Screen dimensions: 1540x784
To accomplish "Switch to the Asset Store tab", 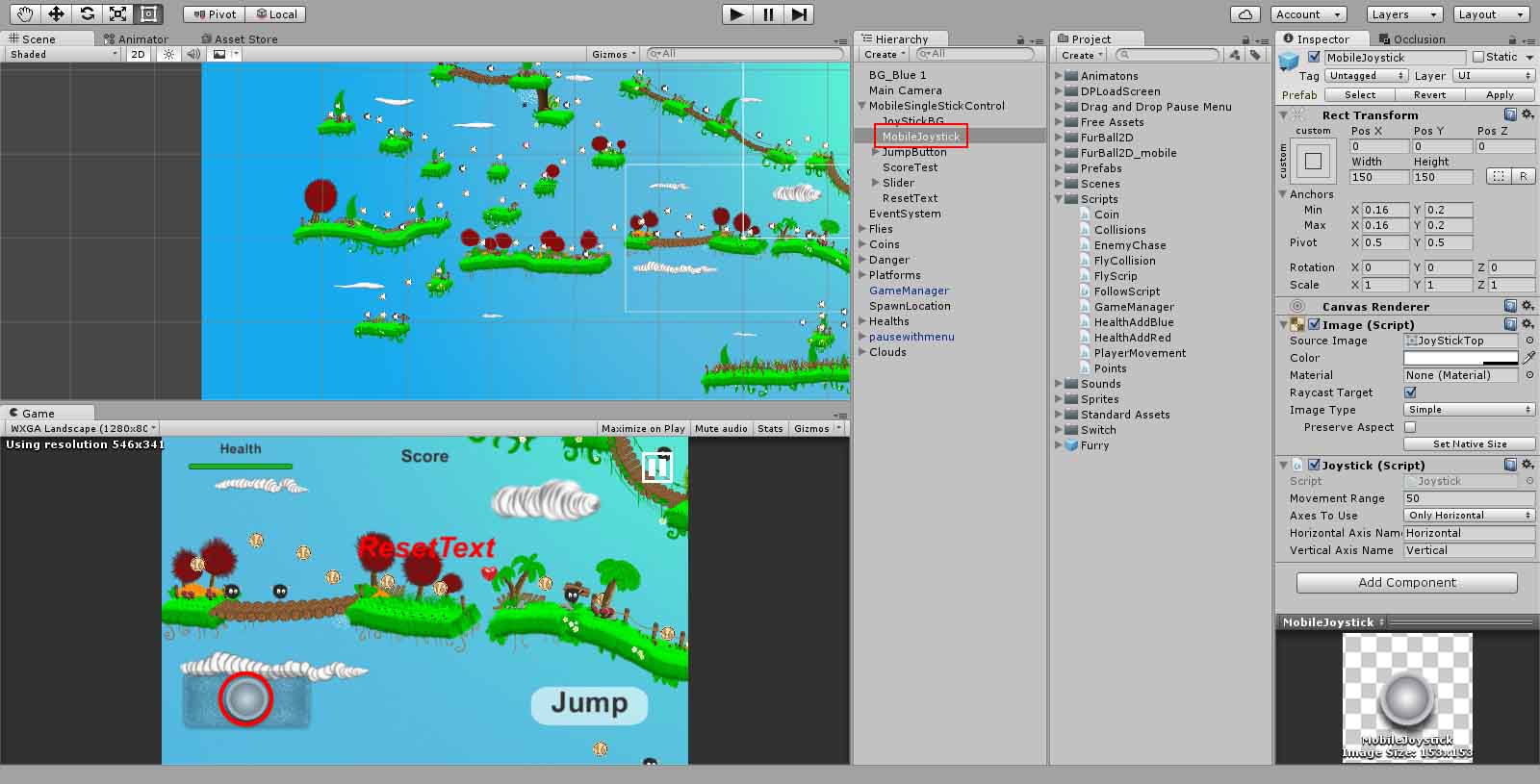I will pos(244,39).
